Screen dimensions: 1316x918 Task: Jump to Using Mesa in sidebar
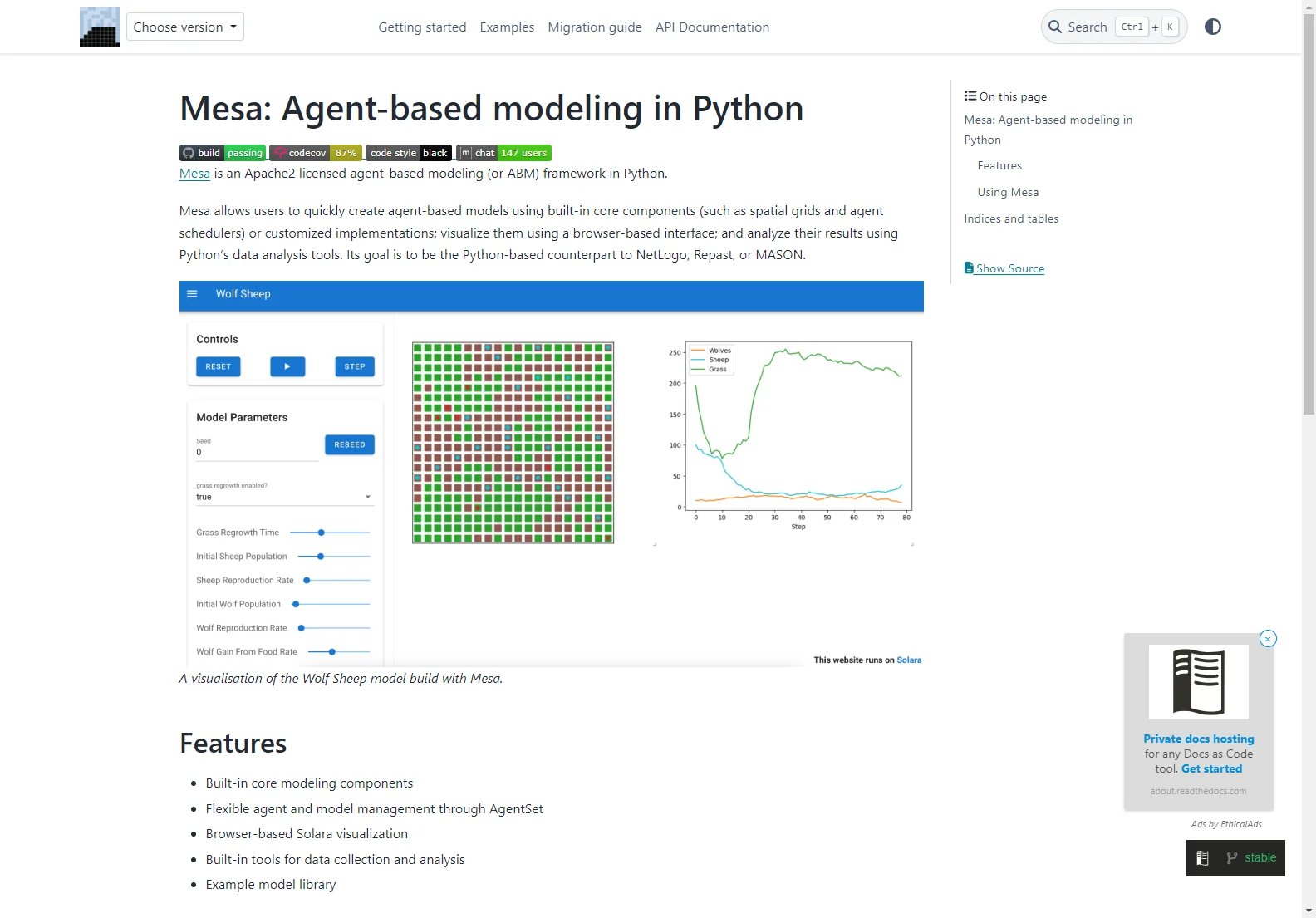point(1008,192)
